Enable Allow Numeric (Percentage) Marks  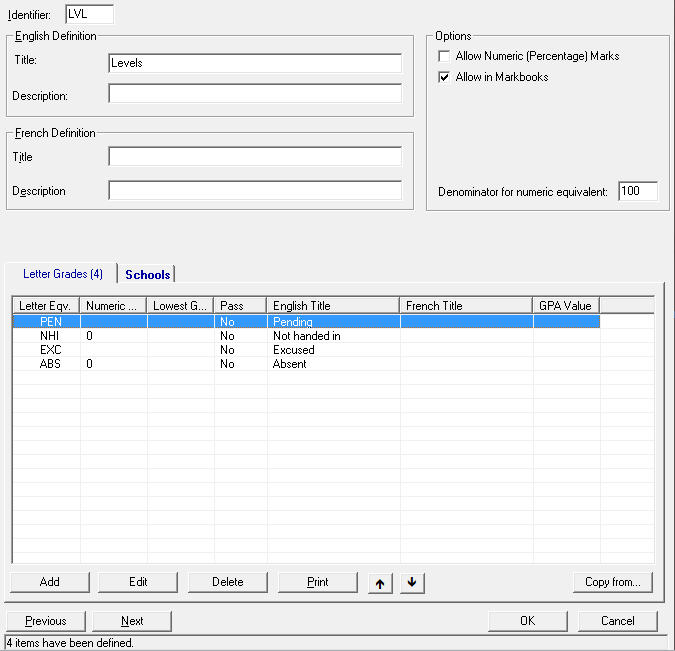pyautogui.click(x=444, y=57)
